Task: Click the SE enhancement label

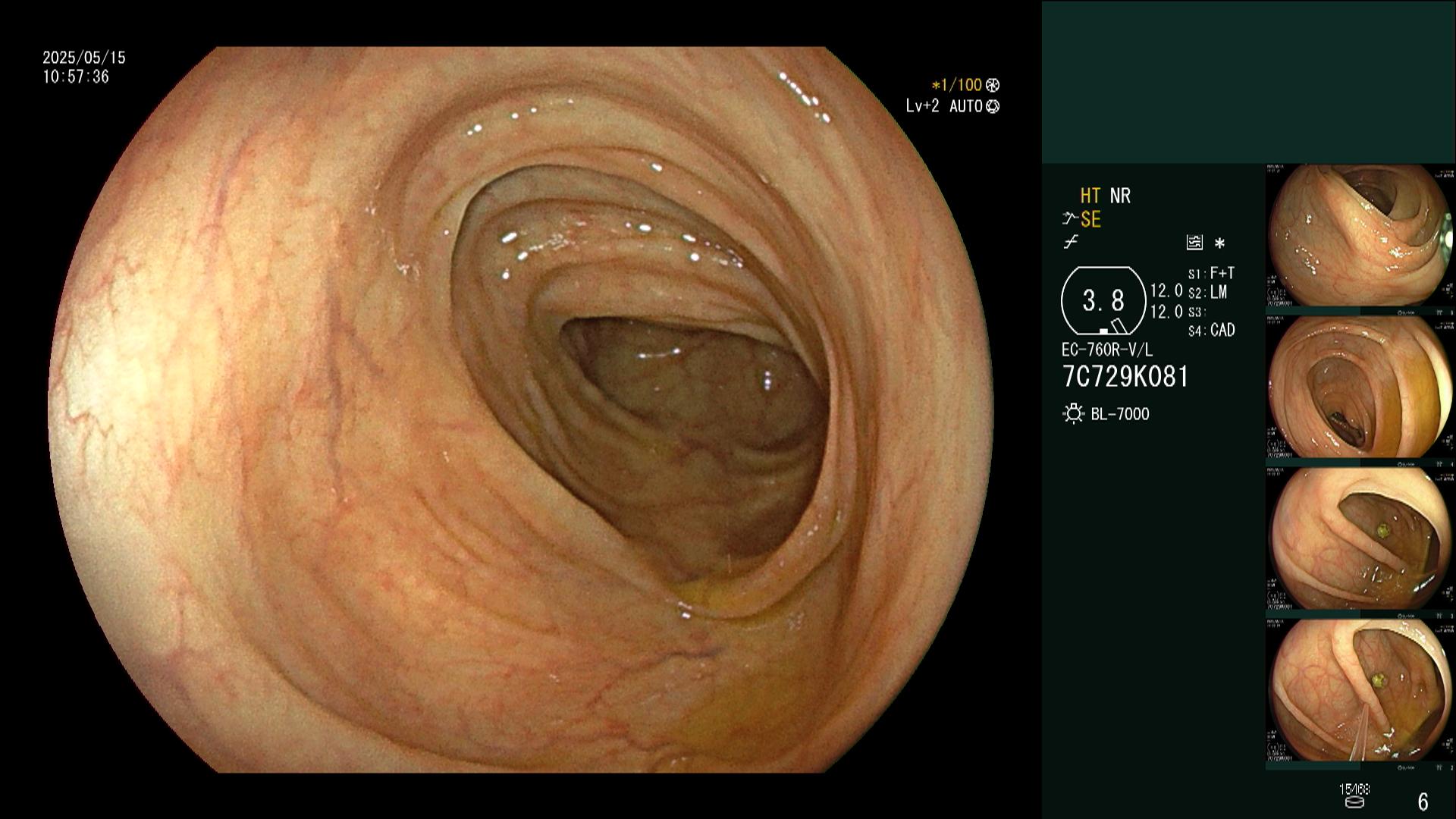Action: (1090, 220)
